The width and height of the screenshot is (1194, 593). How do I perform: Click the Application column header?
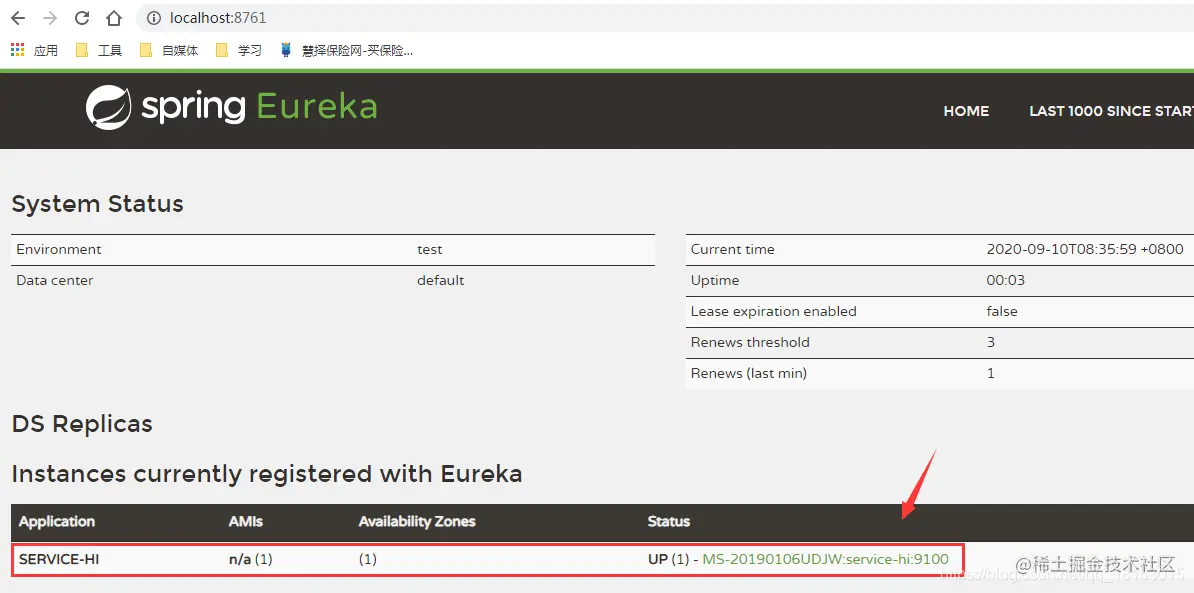[57, 521]
